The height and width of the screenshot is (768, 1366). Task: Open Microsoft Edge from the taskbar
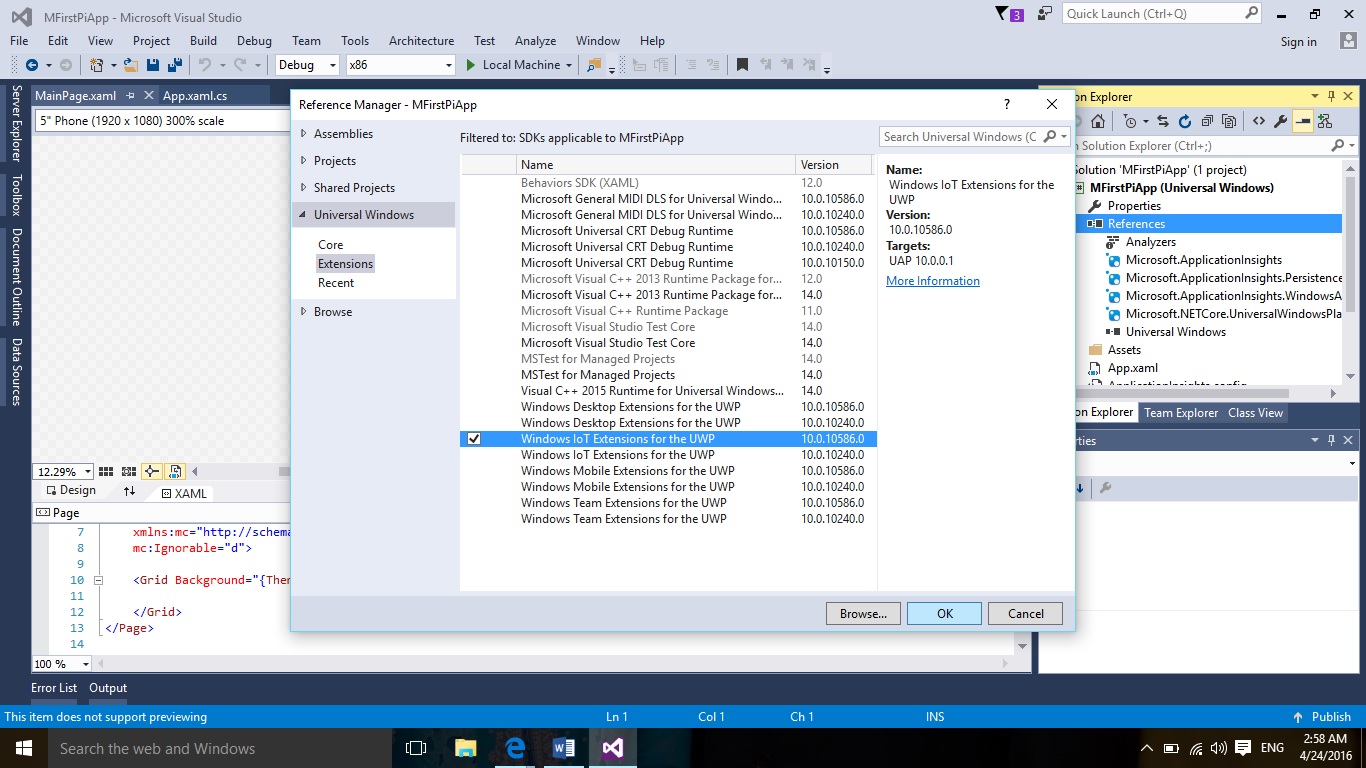515,748
